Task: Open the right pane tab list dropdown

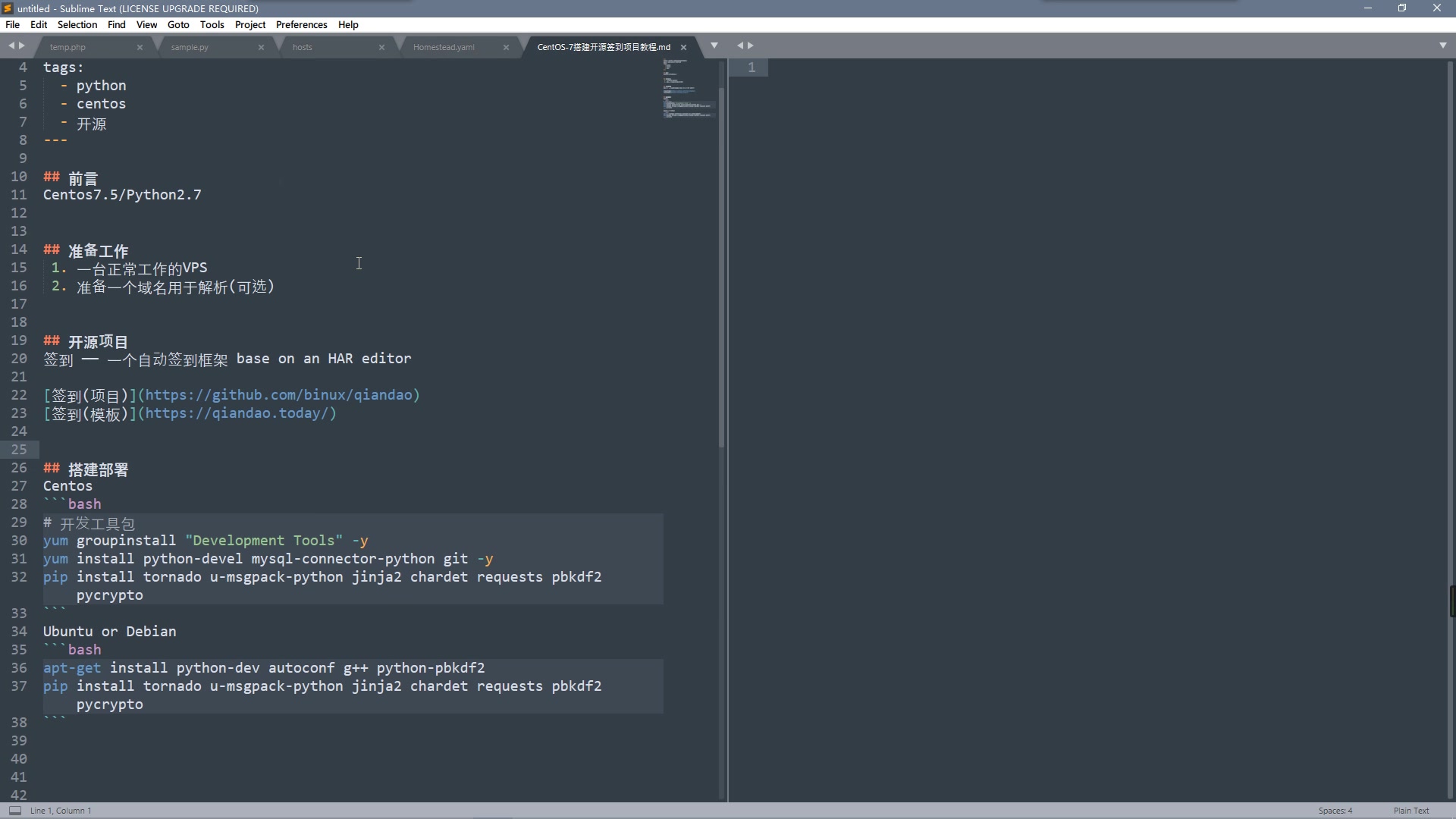Action: (1442, 45)
